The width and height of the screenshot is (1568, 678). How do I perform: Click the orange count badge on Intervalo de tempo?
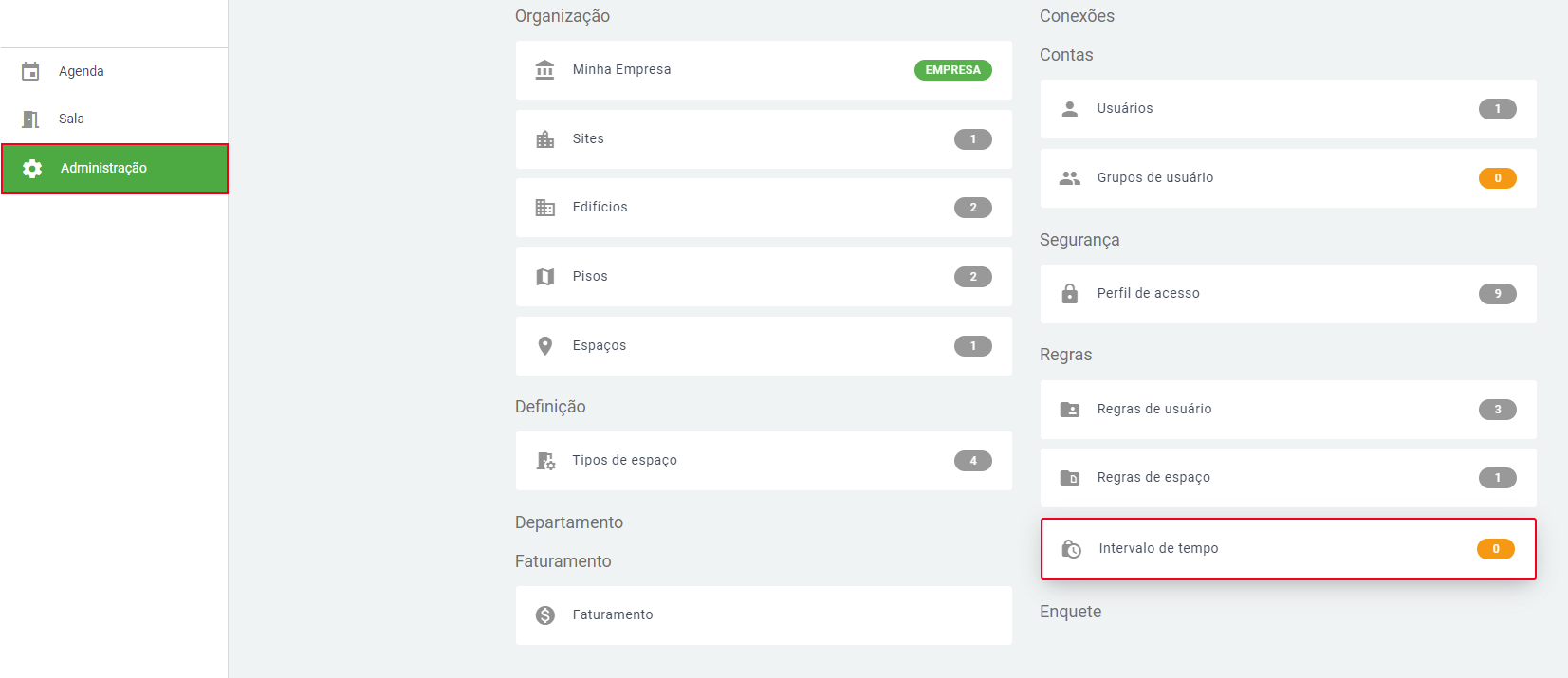(x=1495, y=549)
